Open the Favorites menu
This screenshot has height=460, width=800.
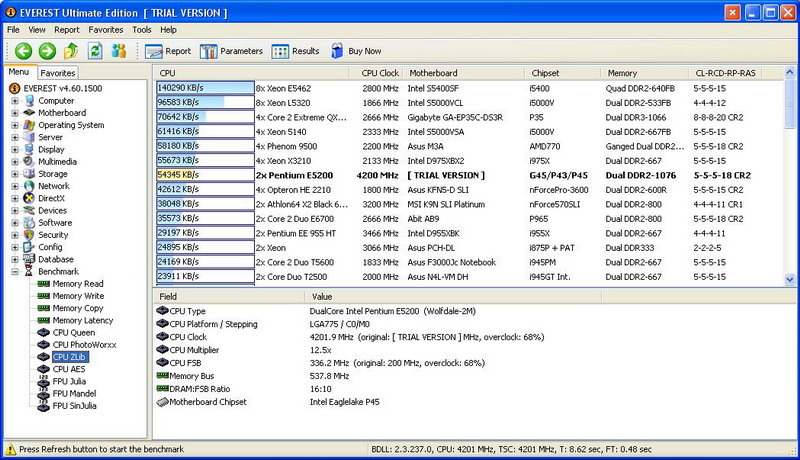106,30
